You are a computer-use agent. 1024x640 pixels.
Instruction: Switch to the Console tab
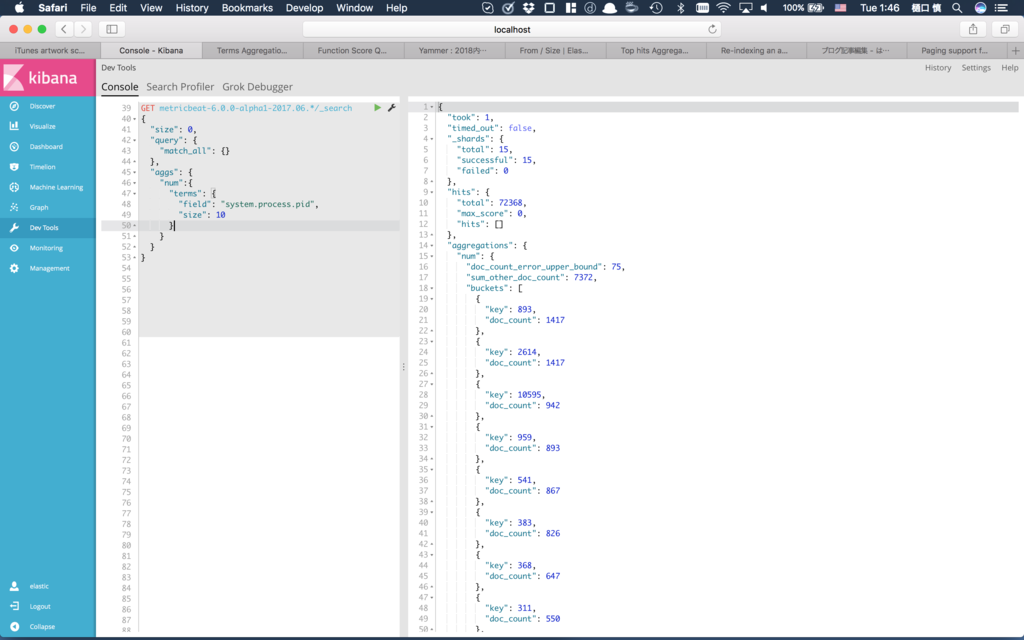(x=120, y=86)
